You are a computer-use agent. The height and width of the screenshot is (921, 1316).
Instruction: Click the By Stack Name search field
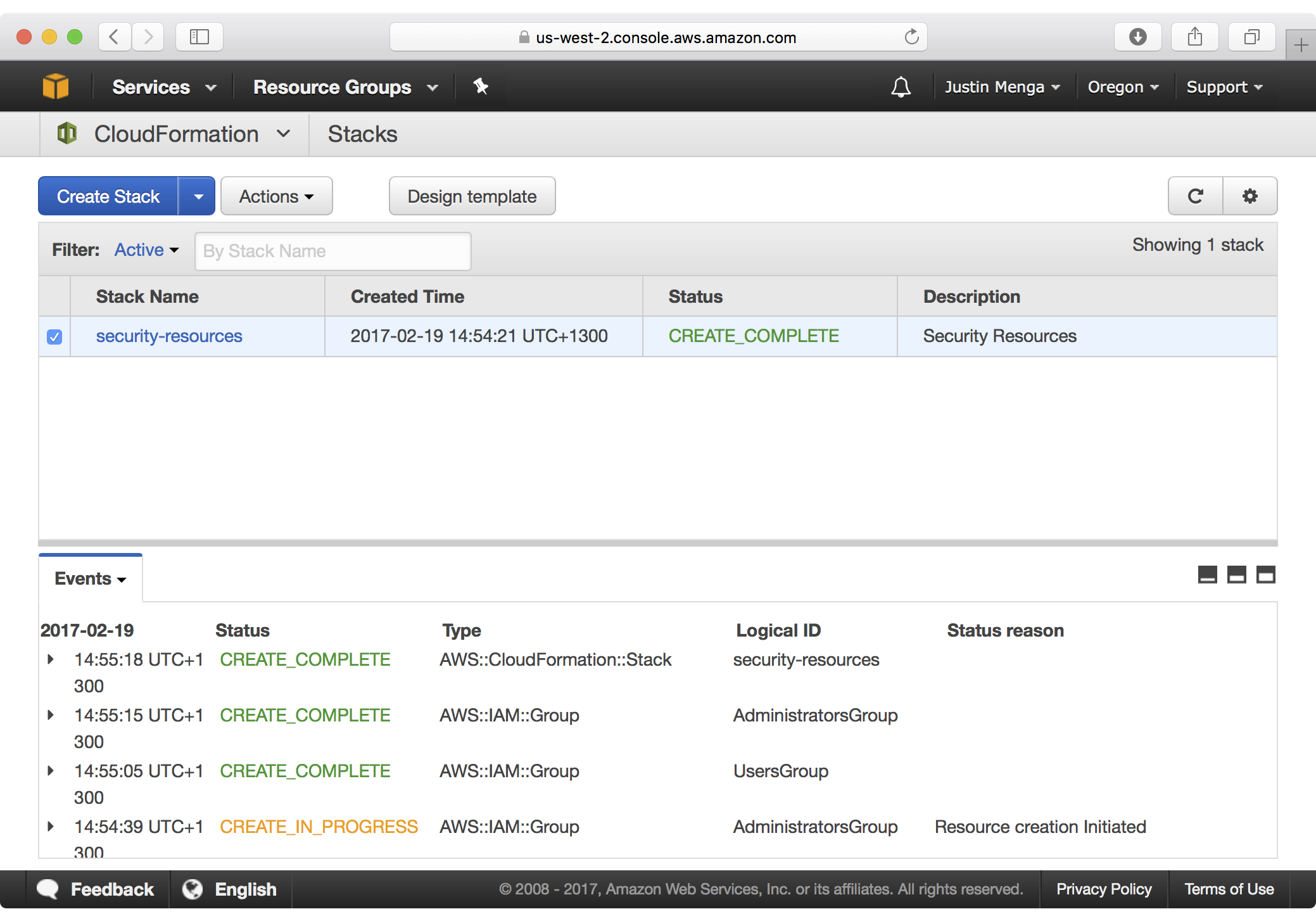330,250
